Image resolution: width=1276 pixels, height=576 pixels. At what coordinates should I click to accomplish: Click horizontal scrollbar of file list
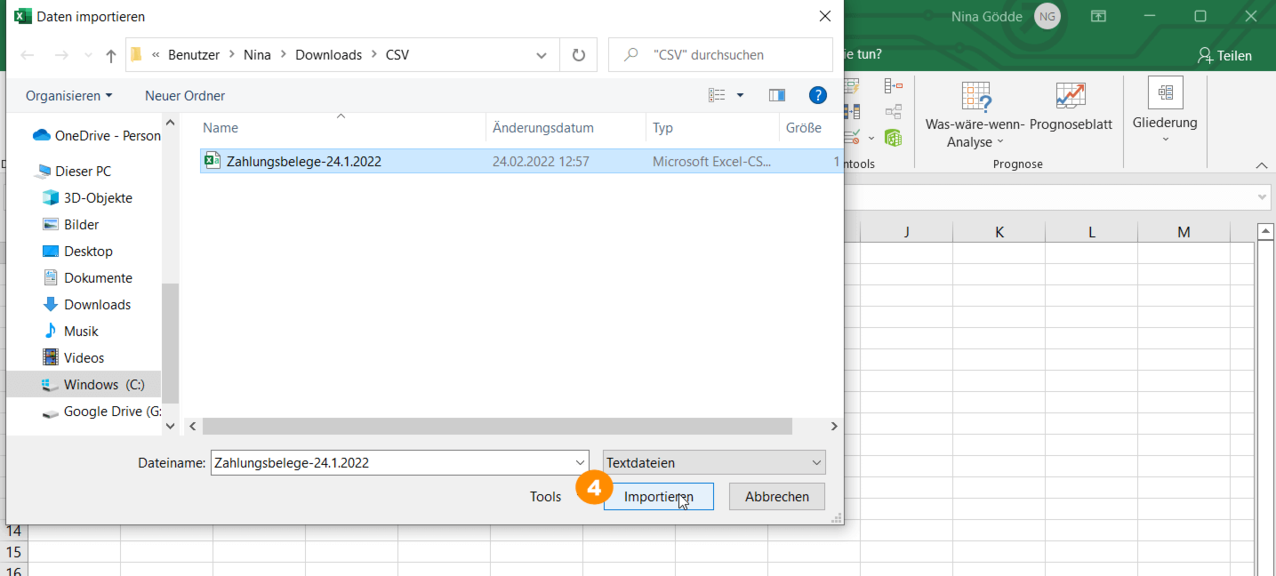[497, 427]
